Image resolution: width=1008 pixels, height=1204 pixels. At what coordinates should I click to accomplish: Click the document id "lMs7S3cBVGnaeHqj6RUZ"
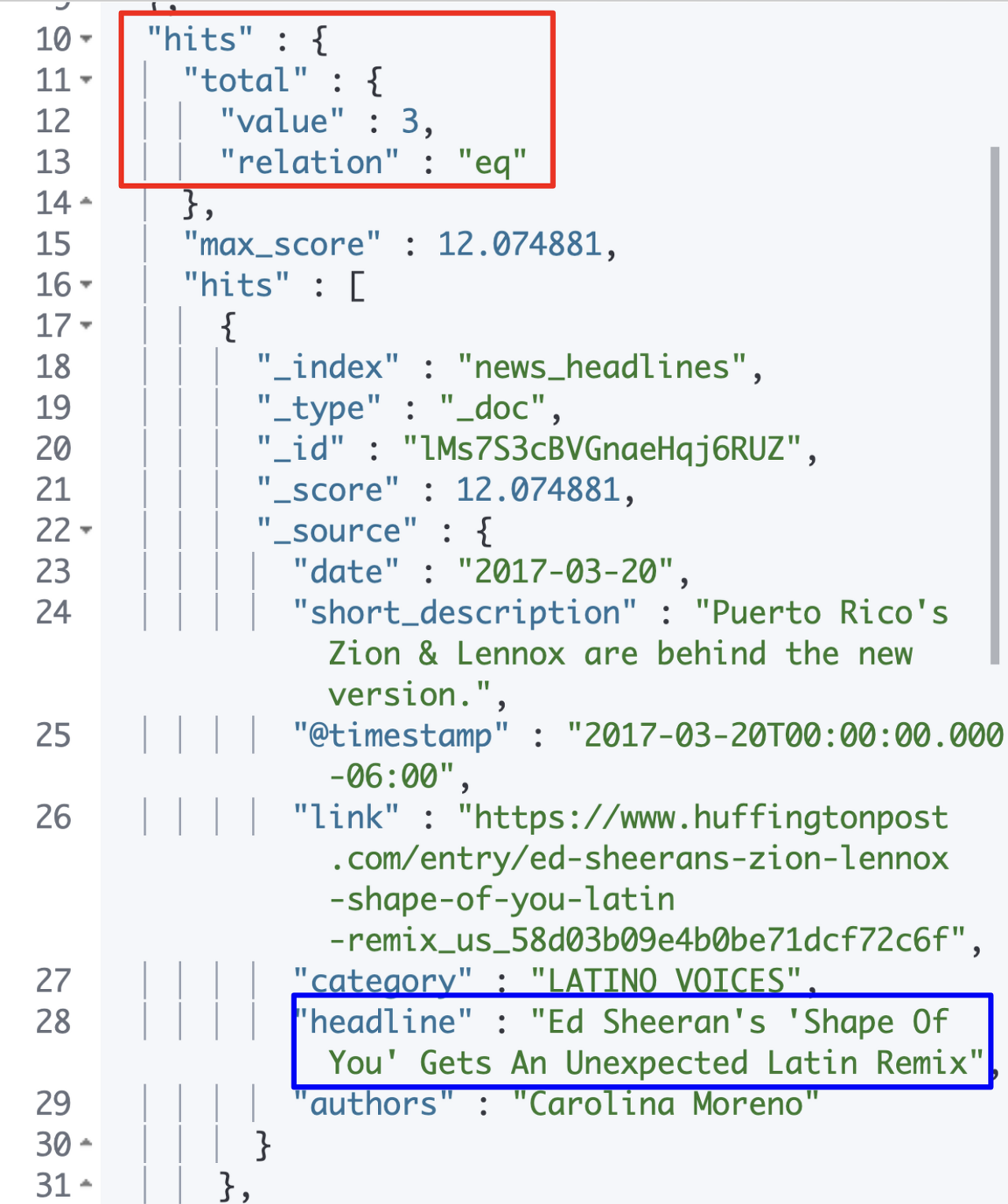[x=603, y=449]
